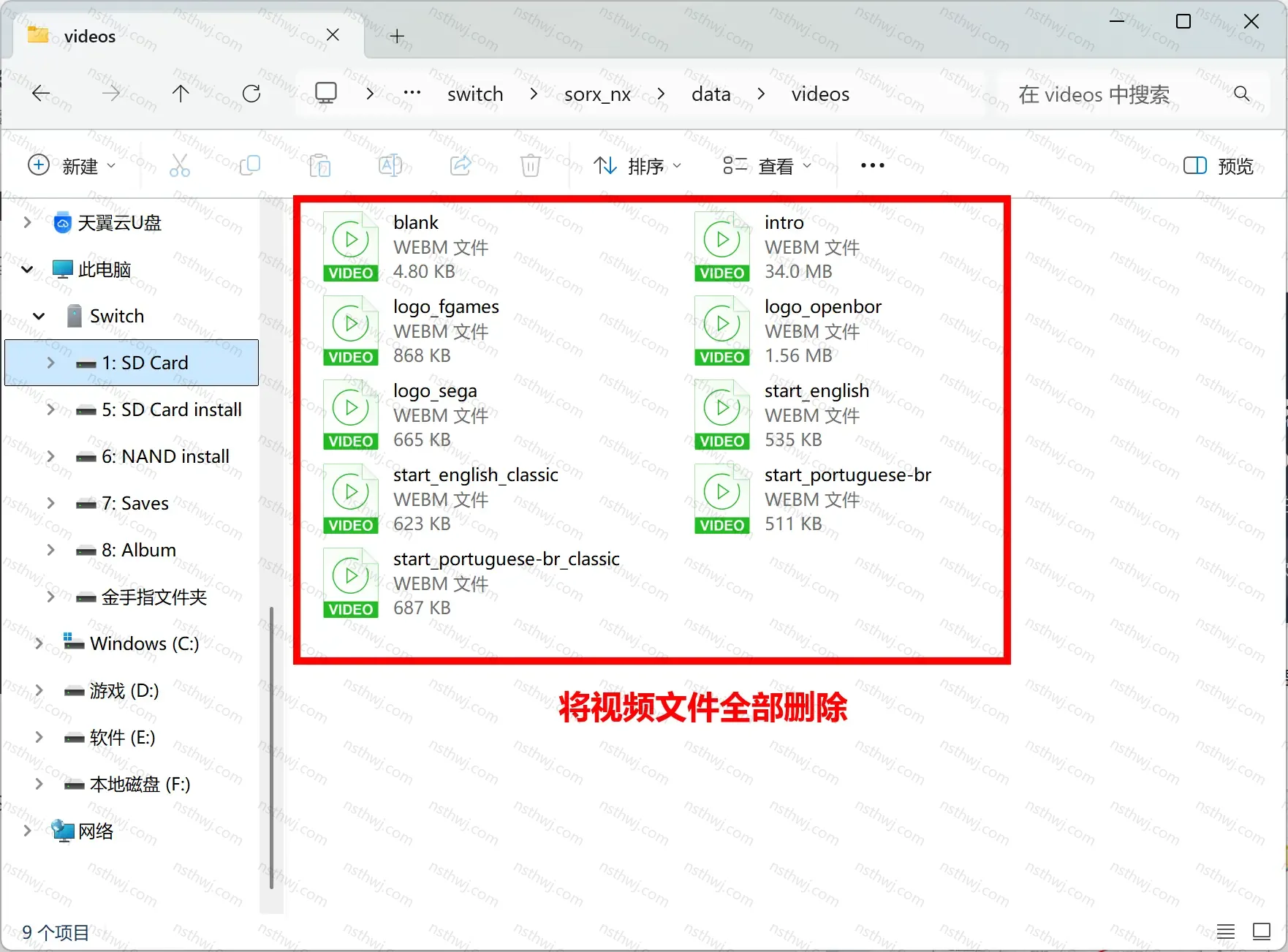
Task: Select the logo_sega video icon
Action: (351, 415)
